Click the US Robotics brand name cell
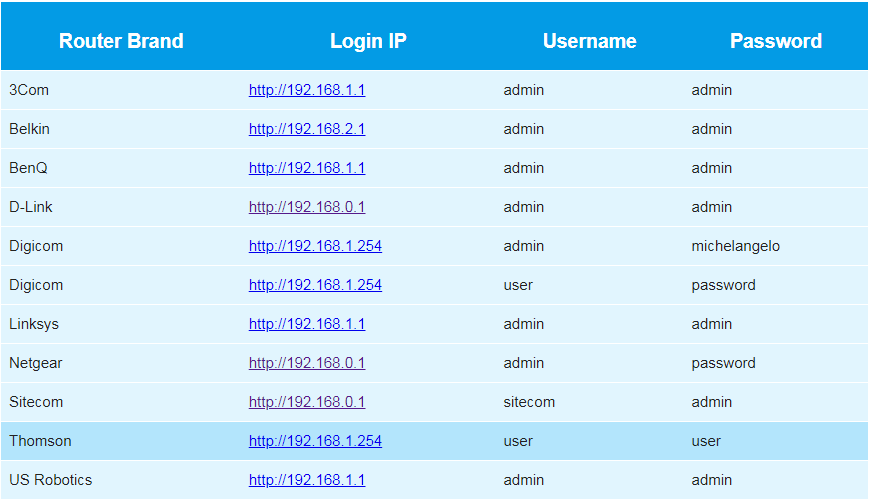873x502 pixels. pyautogui.click(x=50, y=480)
